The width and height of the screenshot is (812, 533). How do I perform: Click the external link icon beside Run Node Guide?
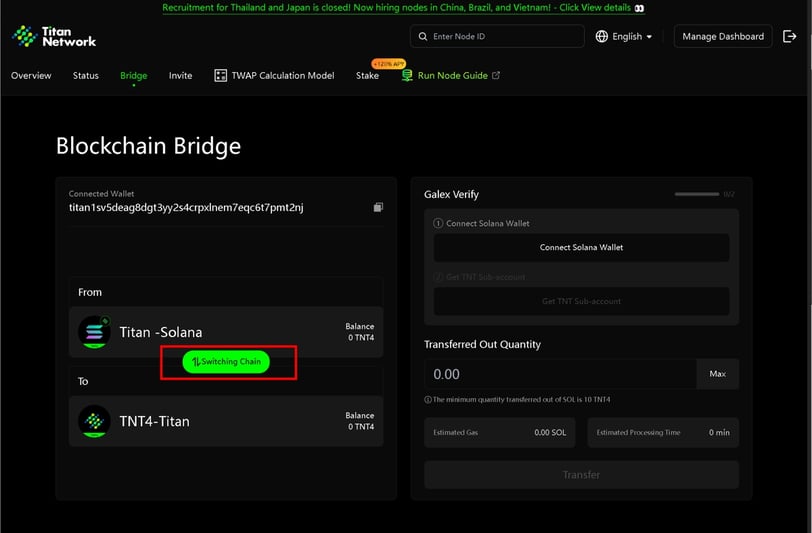(496, 76)
